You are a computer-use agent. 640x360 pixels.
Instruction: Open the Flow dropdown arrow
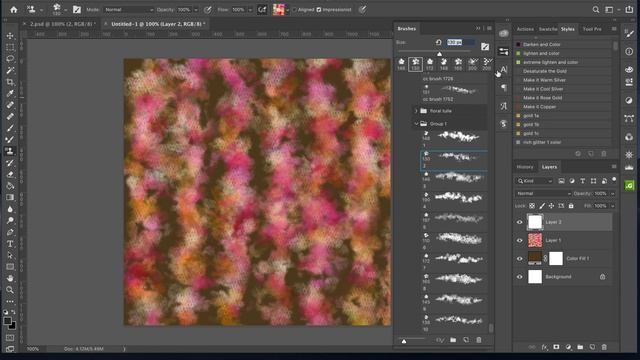click(250, 9)
